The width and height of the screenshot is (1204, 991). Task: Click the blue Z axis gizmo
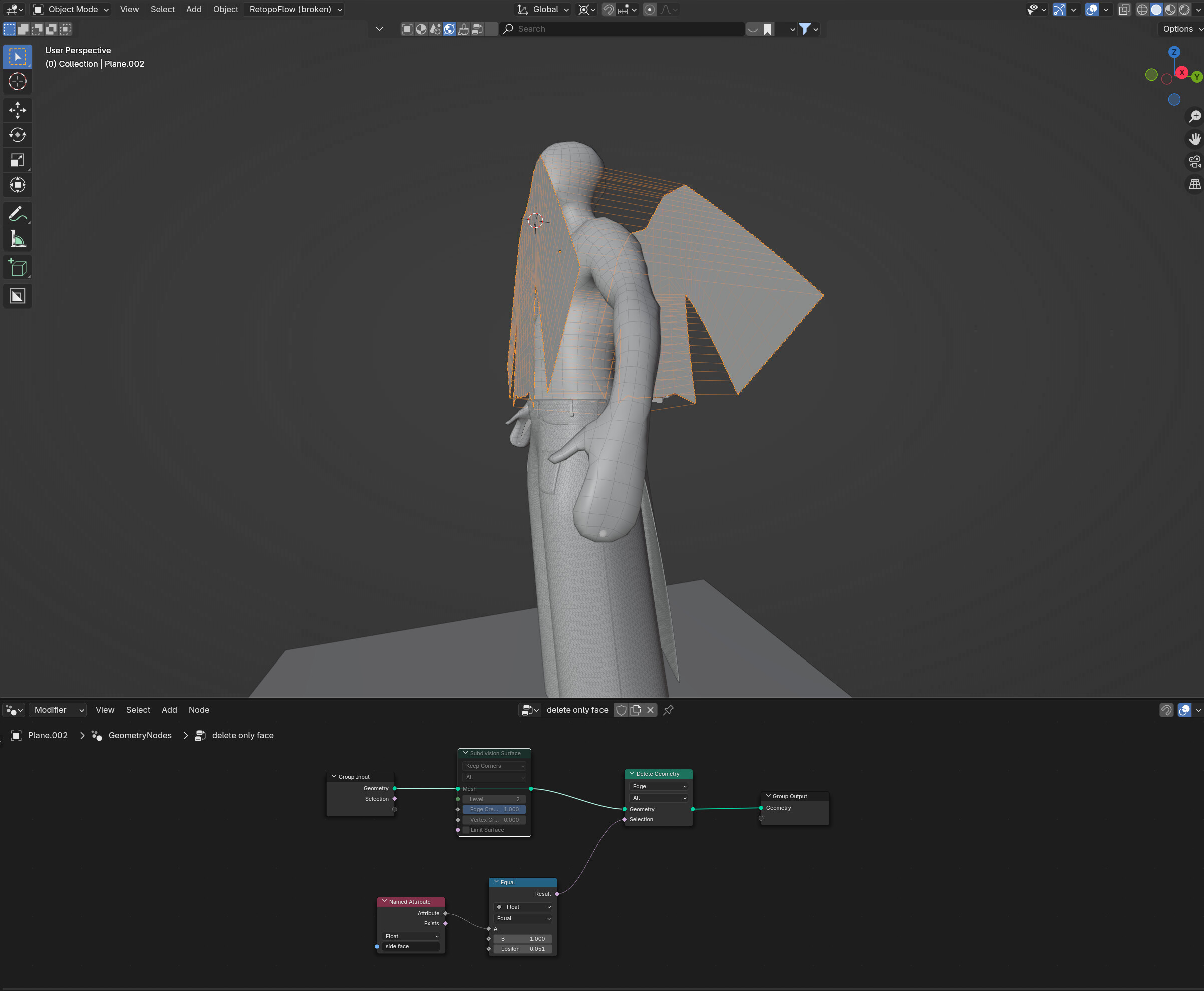pyautogui.click(x=1174, y=52)
